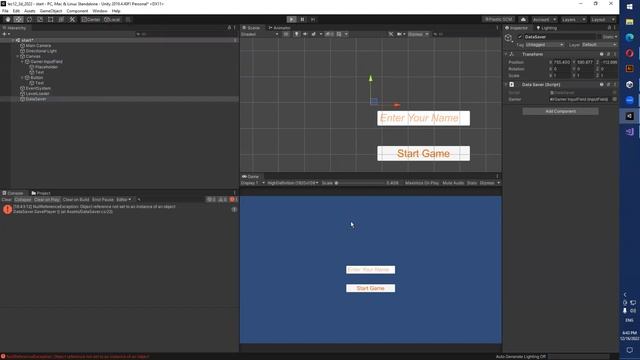Open Layers dropdown in top toolbar

tap(573, 20)
